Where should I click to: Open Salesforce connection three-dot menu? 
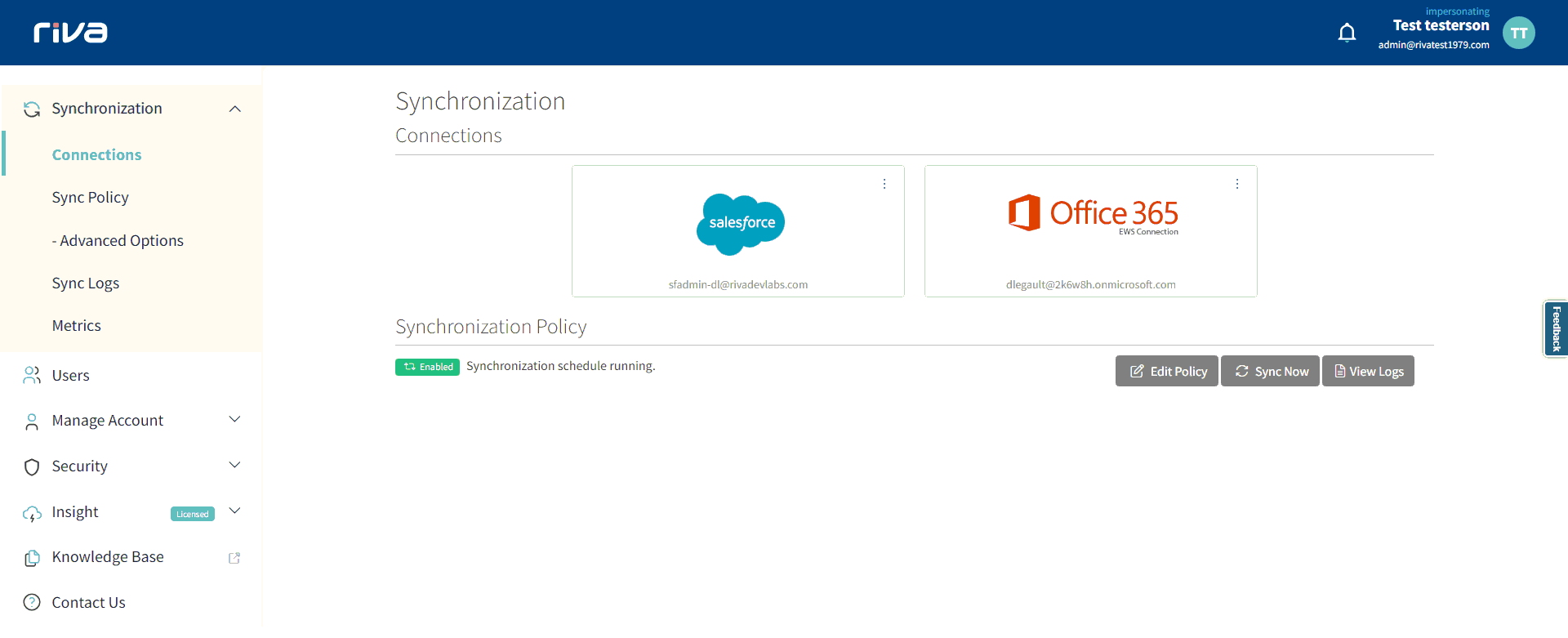884,185
